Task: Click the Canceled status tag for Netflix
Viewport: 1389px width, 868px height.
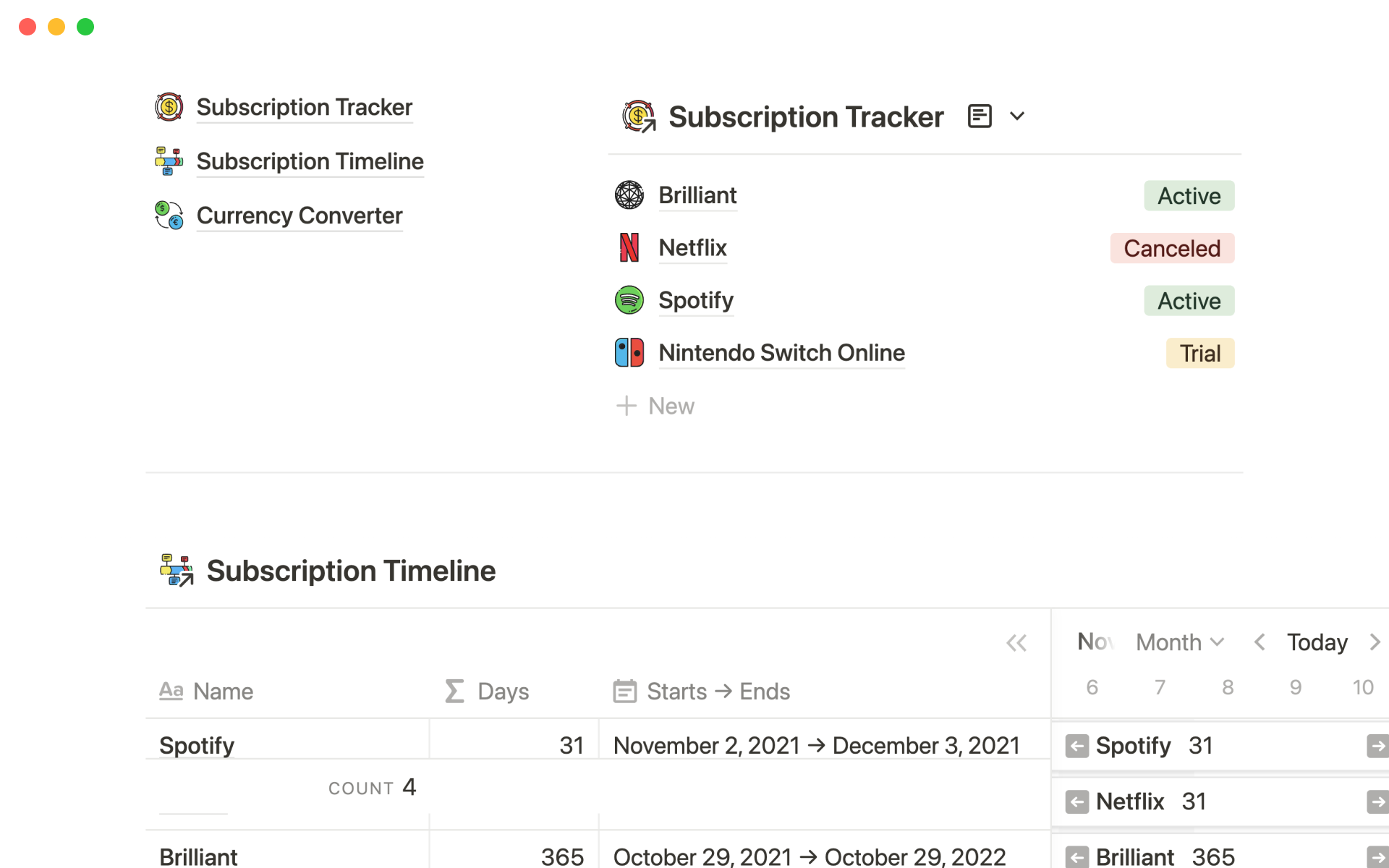Action: [x=1171, y=248]
